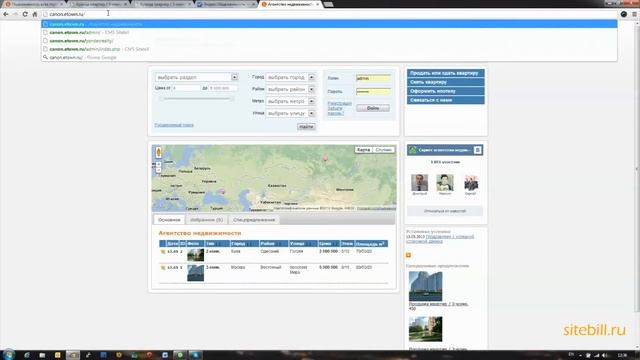
Task: Click 'Продать или сдать квартиру' menu button
Action: [x=445, y=73]
